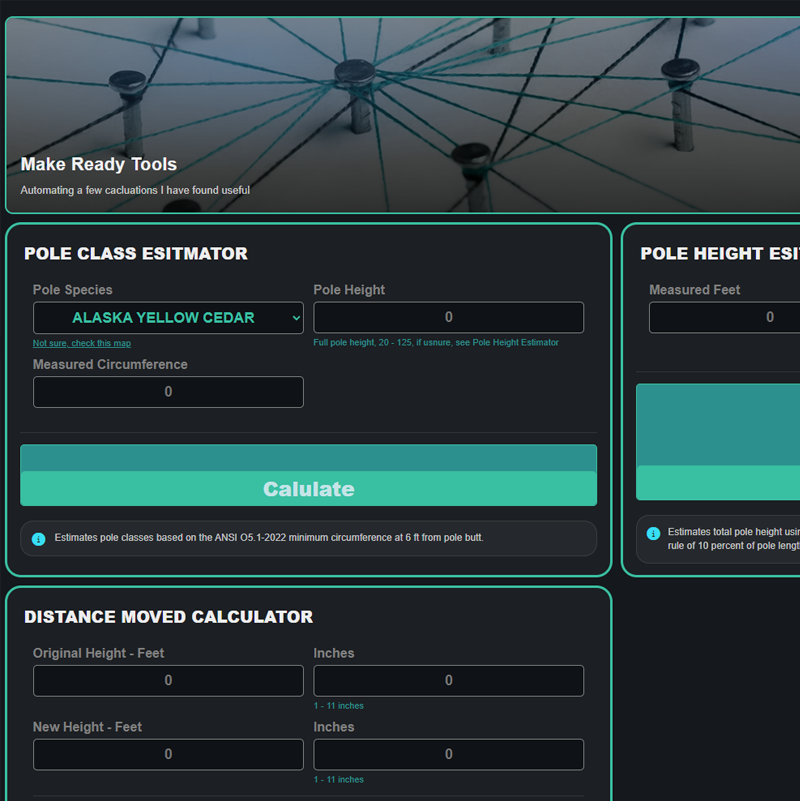
Task: Click the Pole Species label
Action: tap(73, 290)
